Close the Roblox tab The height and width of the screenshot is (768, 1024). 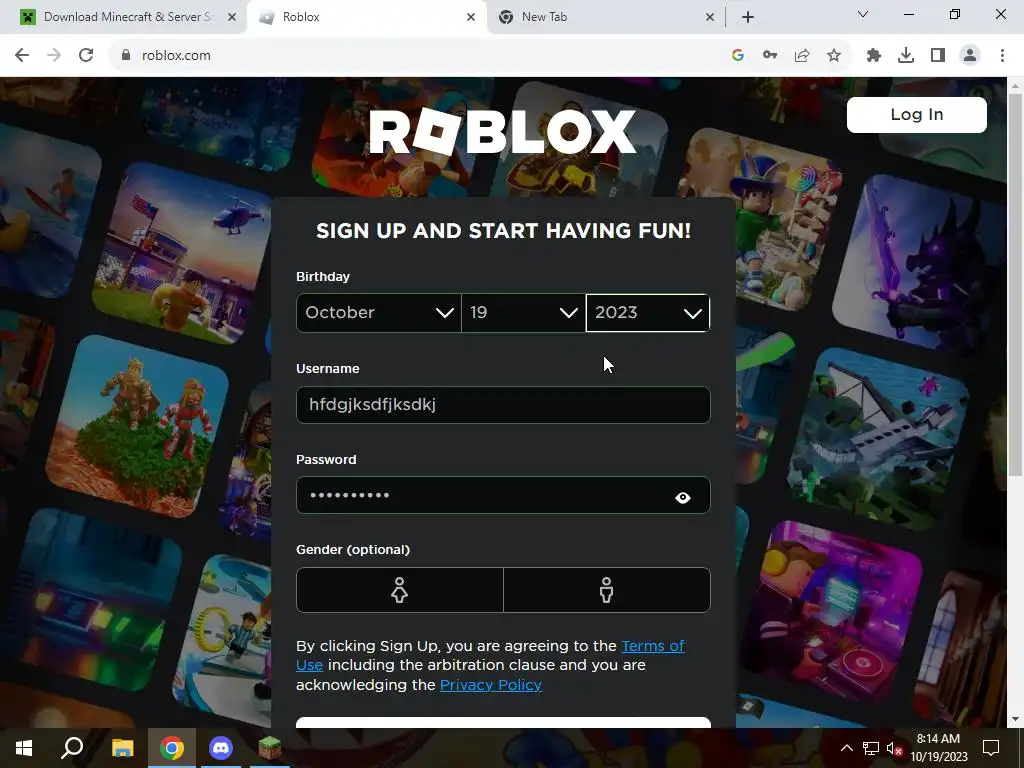pos(471,17)
